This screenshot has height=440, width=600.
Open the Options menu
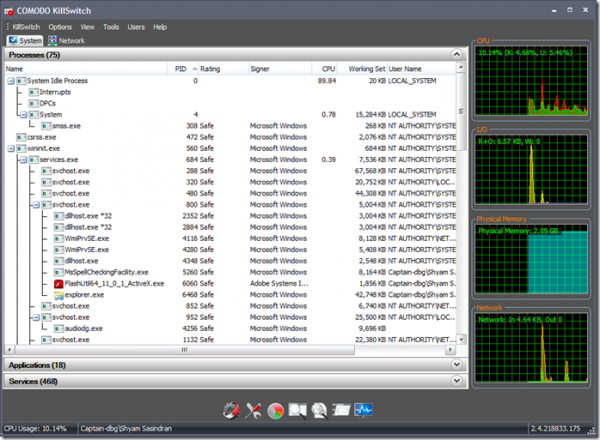click(60, 27)
